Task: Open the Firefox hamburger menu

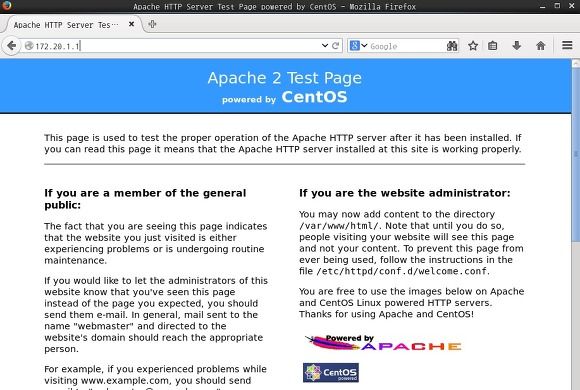Action: coord(567,46)
